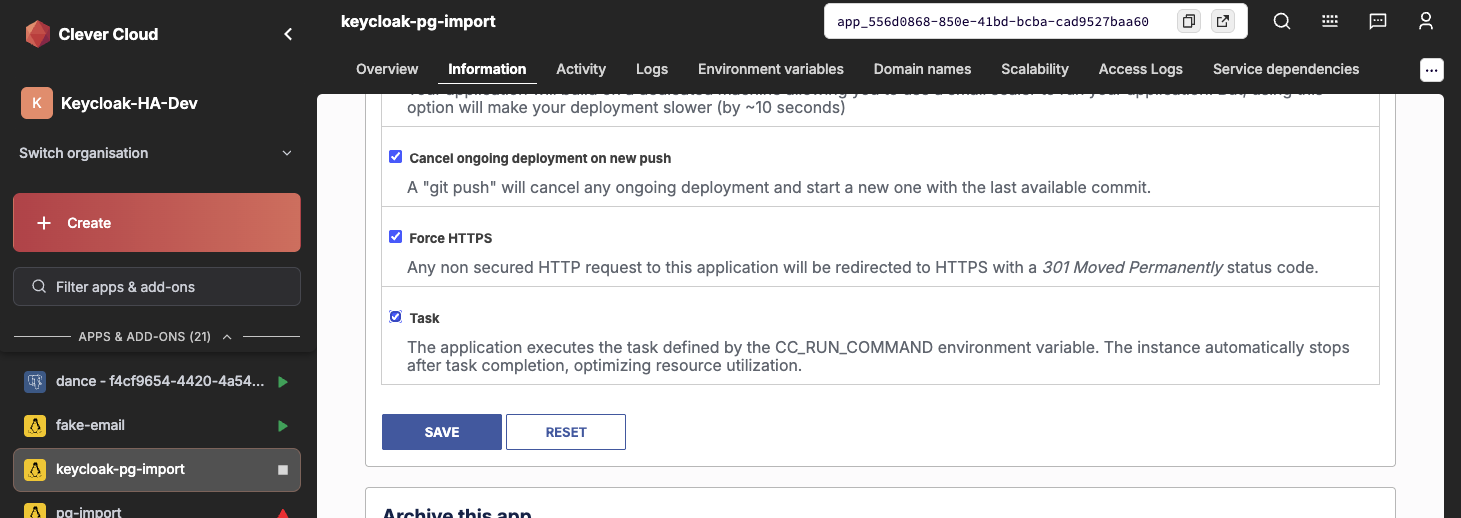Open the dance - f4cf9654 sidebar item
This screenshot has width=1461, height=518.
coord(157,382)
